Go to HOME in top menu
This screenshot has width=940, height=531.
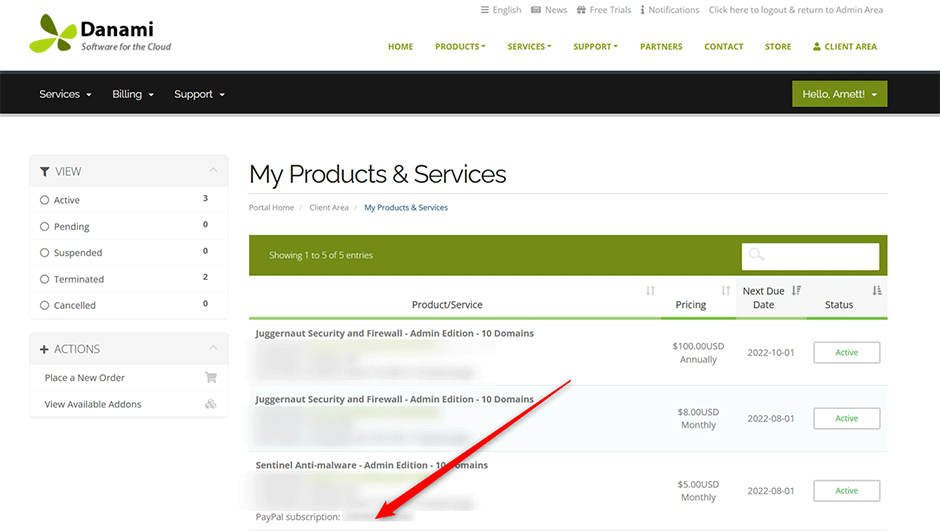point(400,46)
